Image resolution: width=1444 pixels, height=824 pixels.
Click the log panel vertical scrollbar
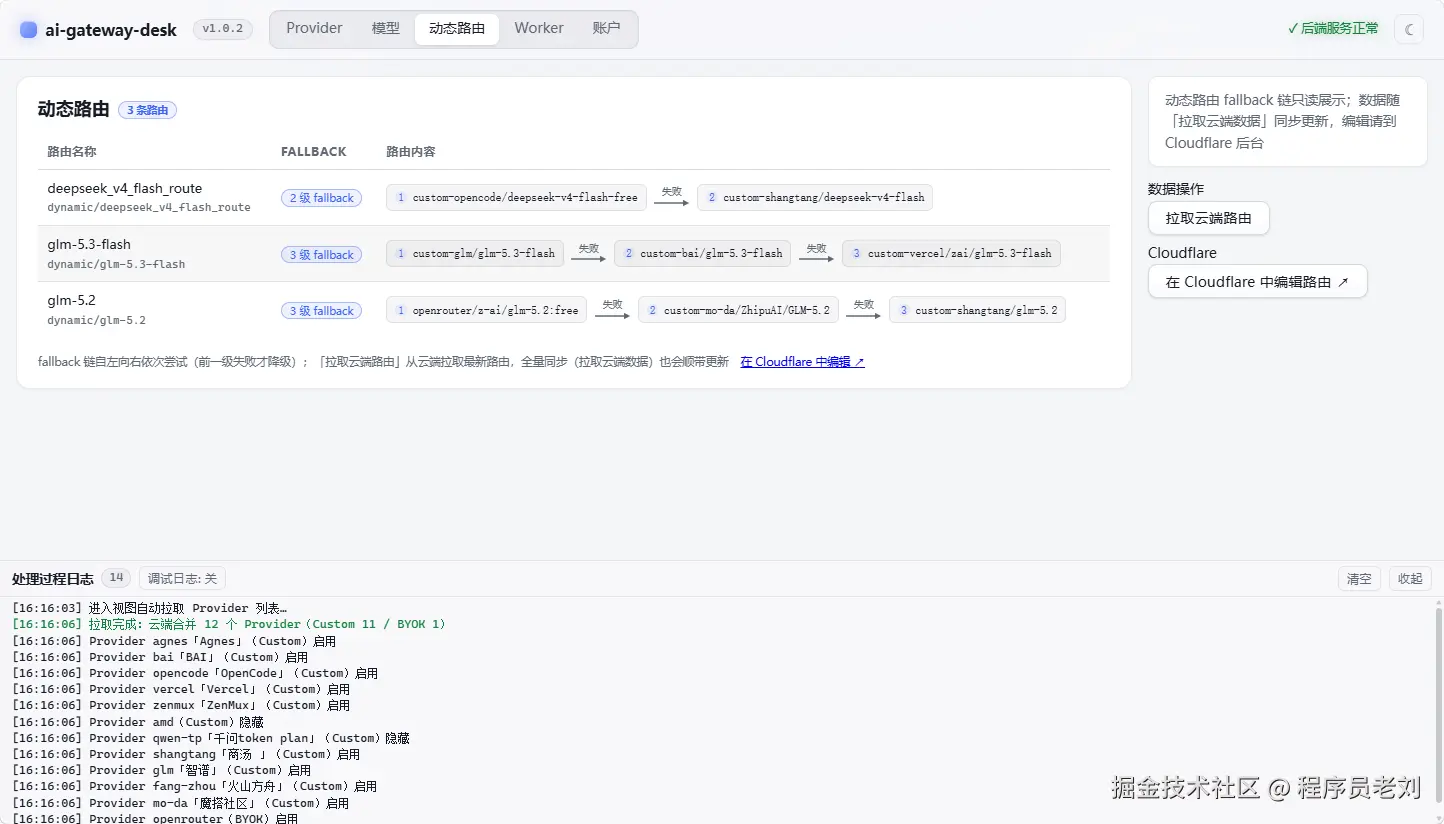[x=1438, y=710]
